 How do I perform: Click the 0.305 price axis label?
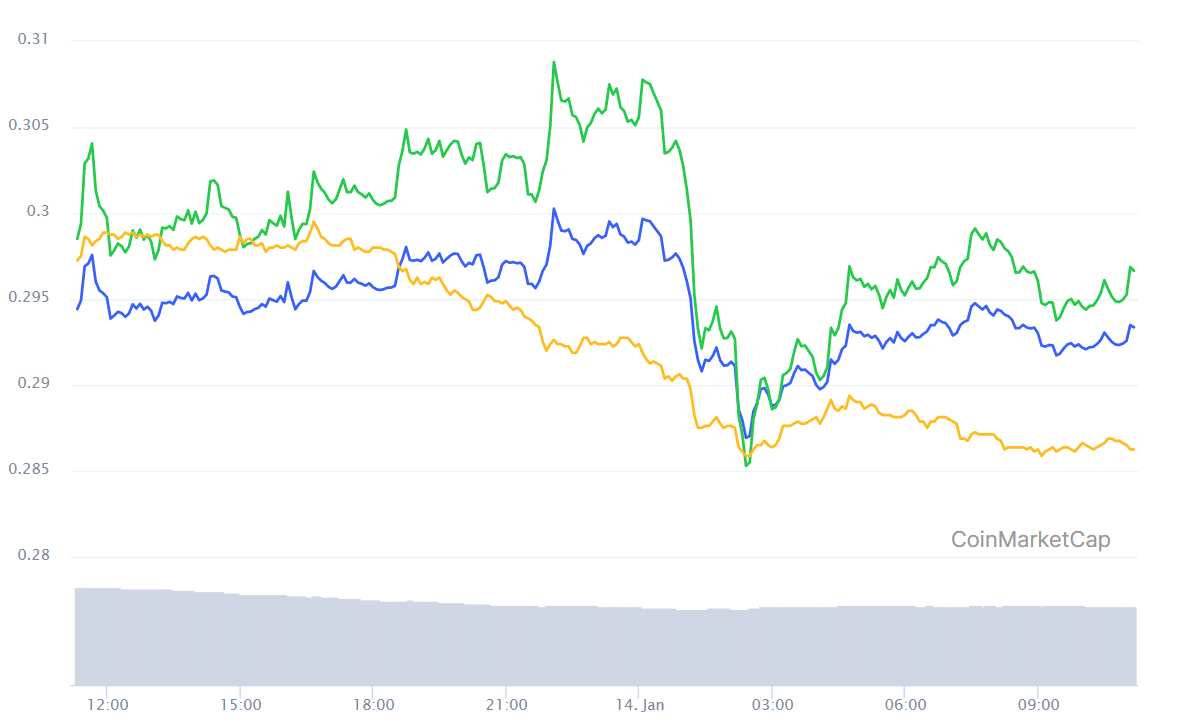click(x=29, y=125)
